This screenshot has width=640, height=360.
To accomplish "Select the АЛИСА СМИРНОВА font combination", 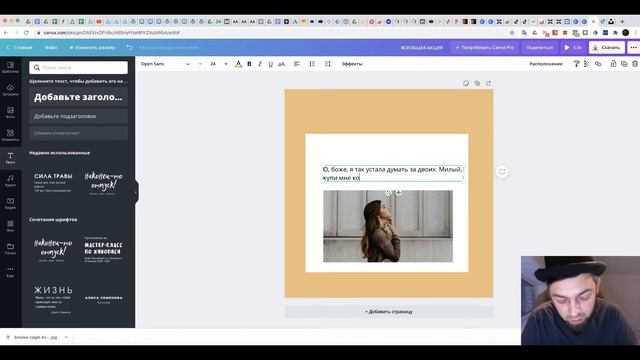I will [103, 300].
